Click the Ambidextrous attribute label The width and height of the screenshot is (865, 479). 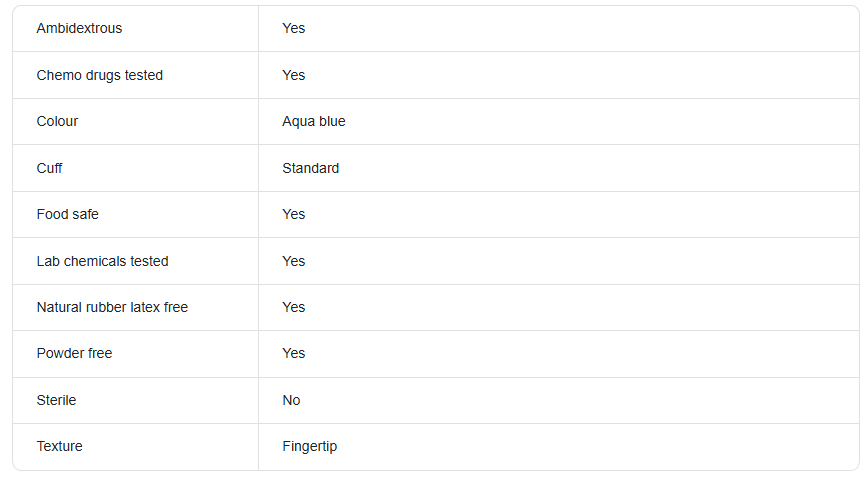click(x=79, y=28)
